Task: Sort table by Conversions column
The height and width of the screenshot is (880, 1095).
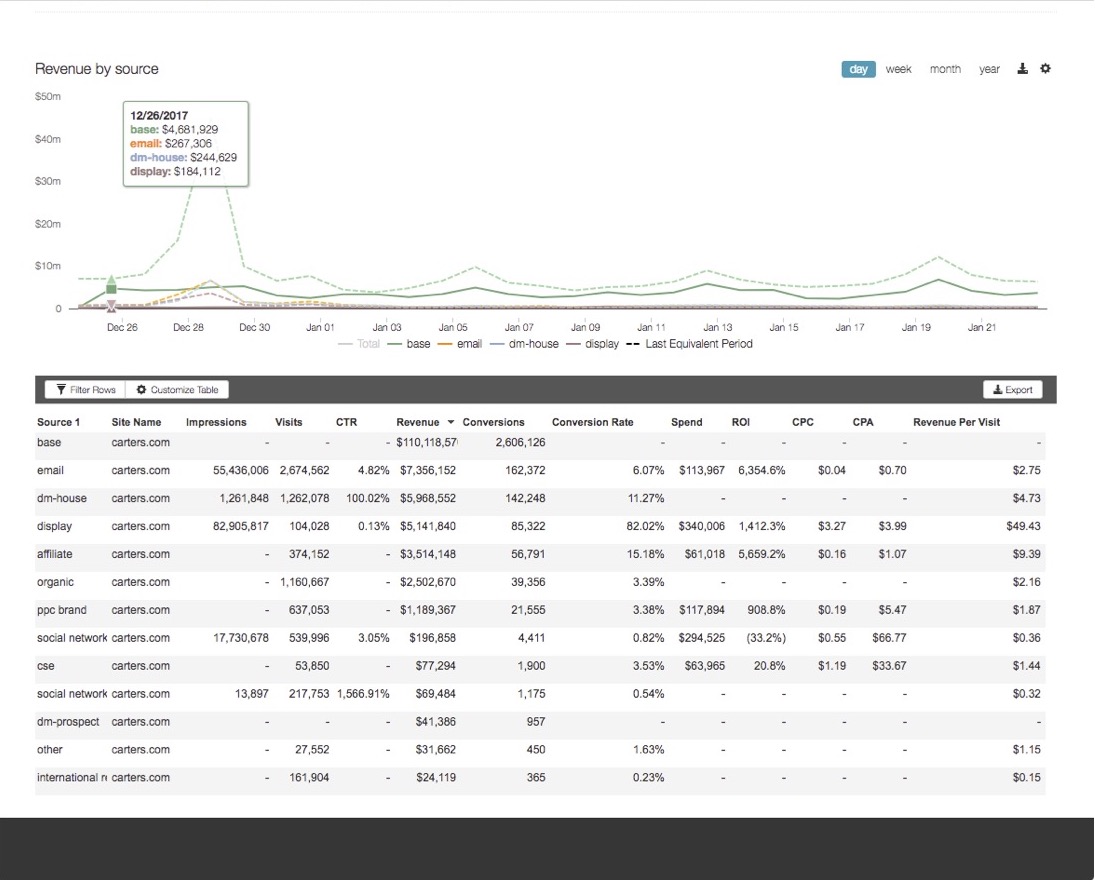Action: tap(493, 422)
